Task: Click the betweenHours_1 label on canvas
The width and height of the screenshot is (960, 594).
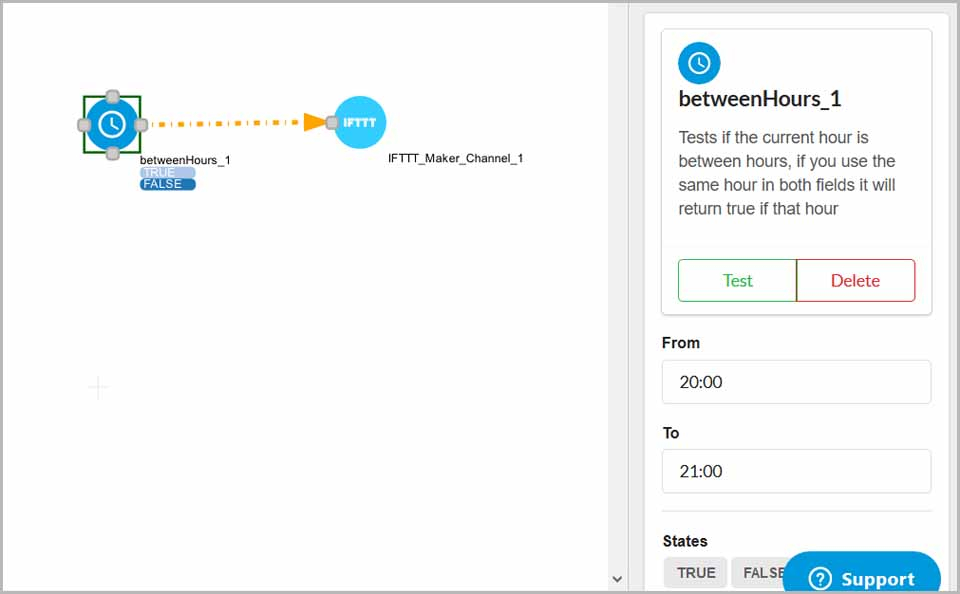Action: 185,160
